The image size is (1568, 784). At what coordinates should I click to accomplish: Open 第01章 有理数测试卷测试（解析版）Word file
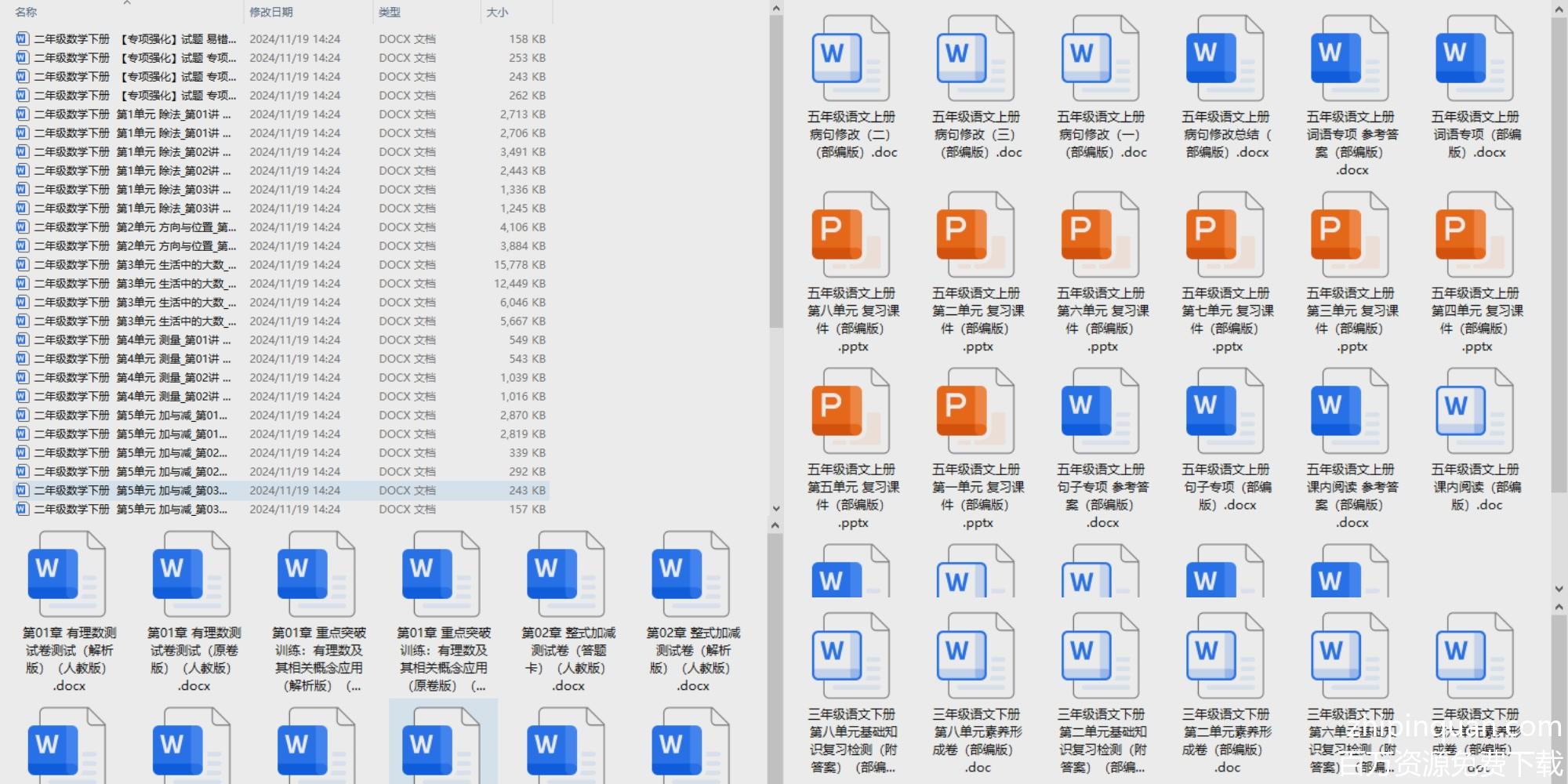67,575
